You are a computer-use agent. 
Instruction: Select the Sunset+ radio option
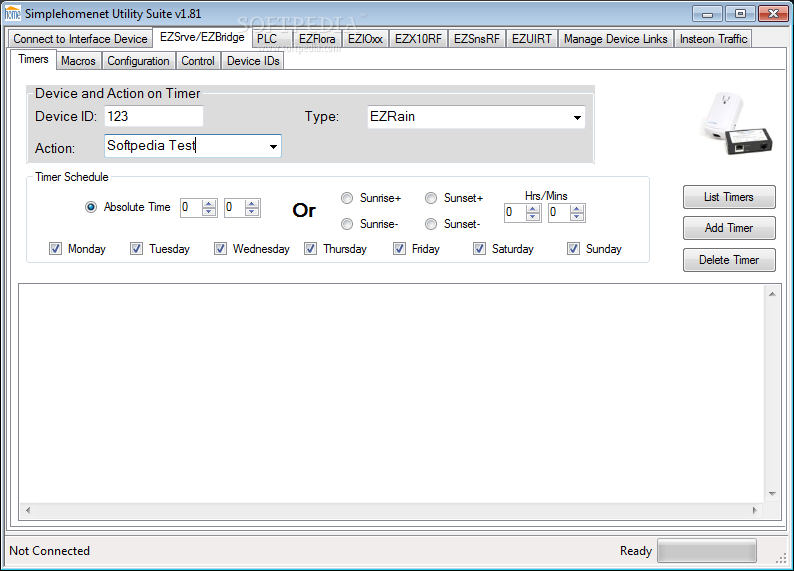(x=431, y=198)
